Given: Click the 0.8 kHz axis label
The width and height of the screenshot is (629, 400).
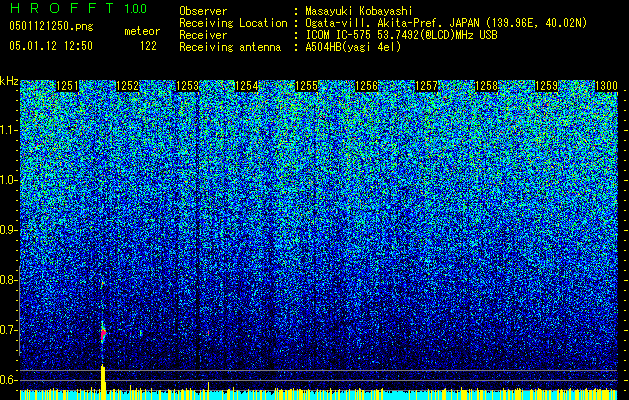Looking at the screenshot, I should [x=8, y=280].
